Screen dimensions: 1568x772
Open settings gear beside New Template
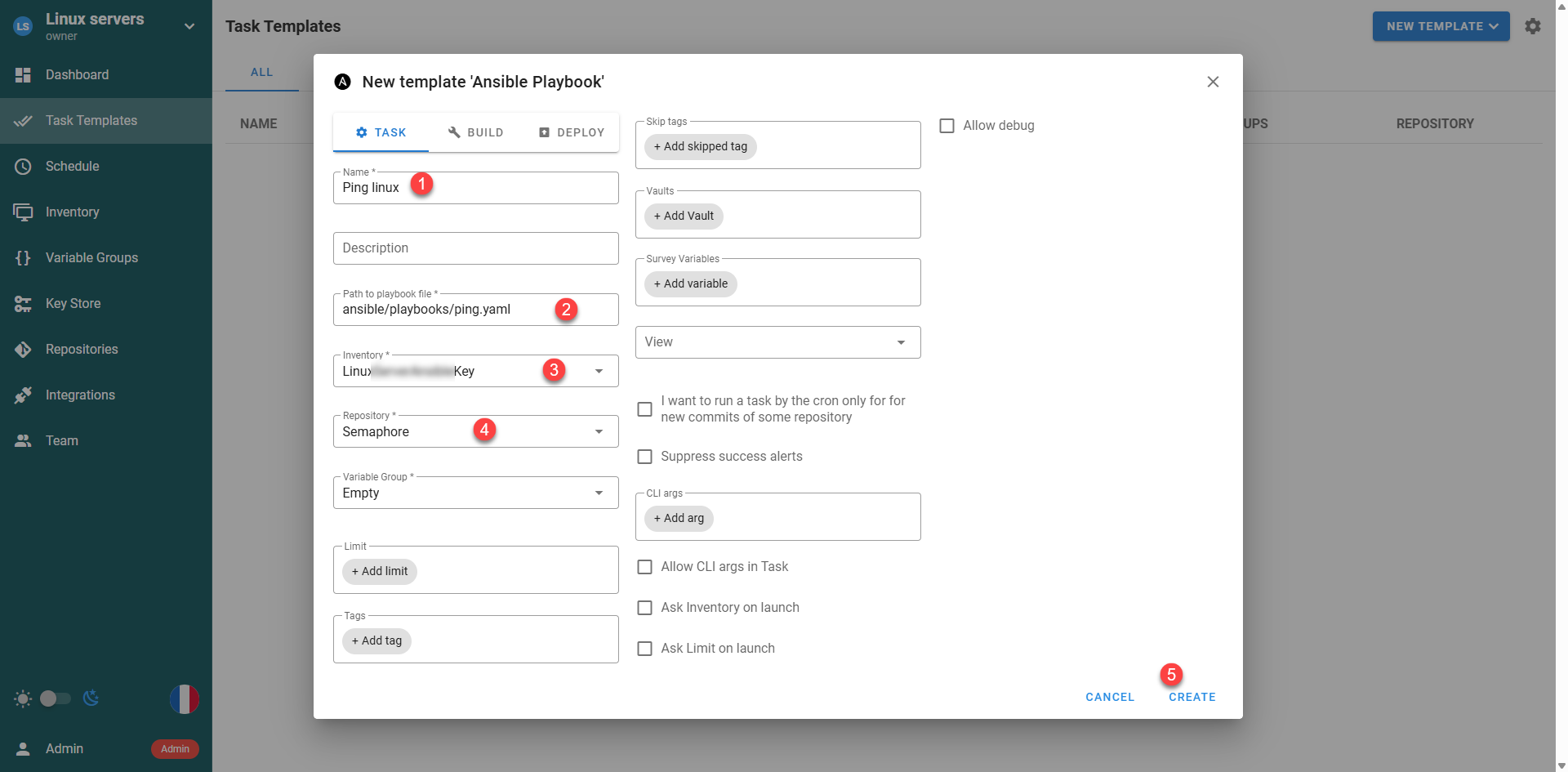pyautogui.click(x=1533, y=26)
